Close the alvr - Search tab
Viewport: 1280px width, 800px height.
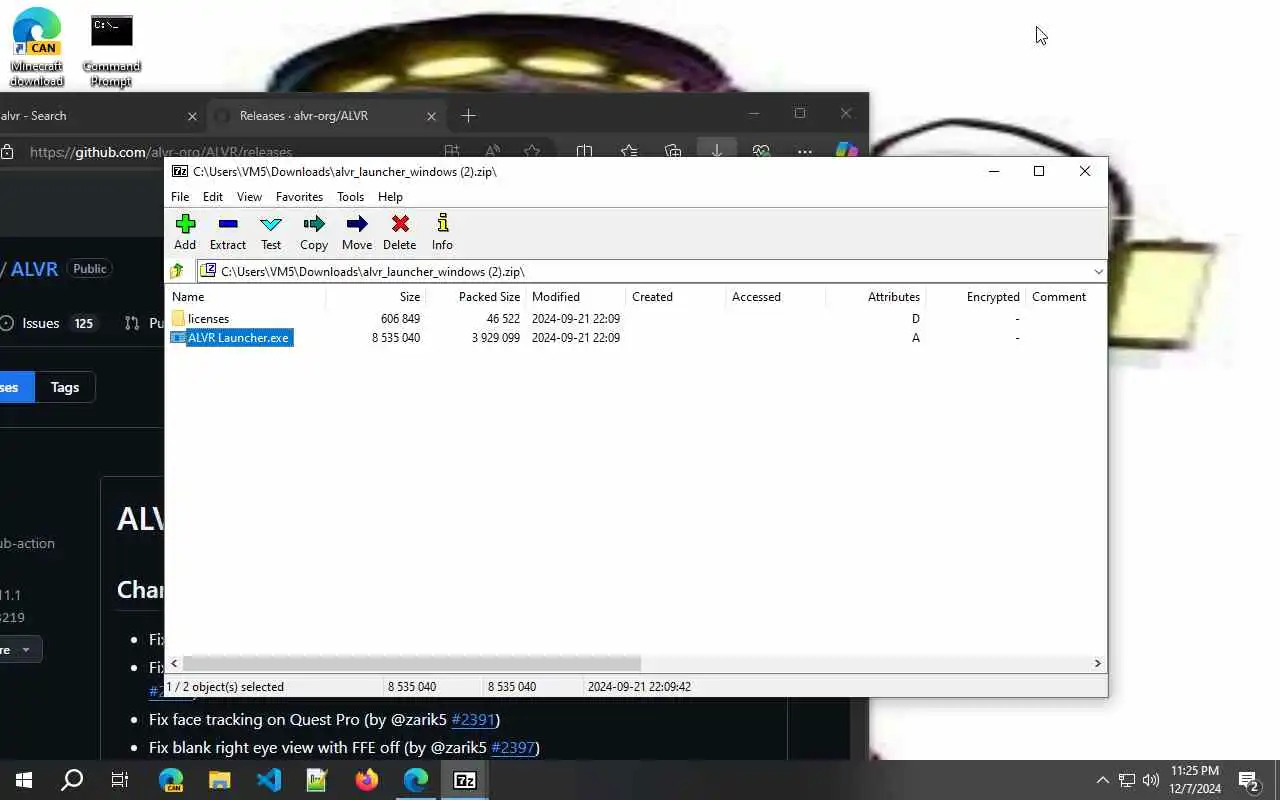192,116
